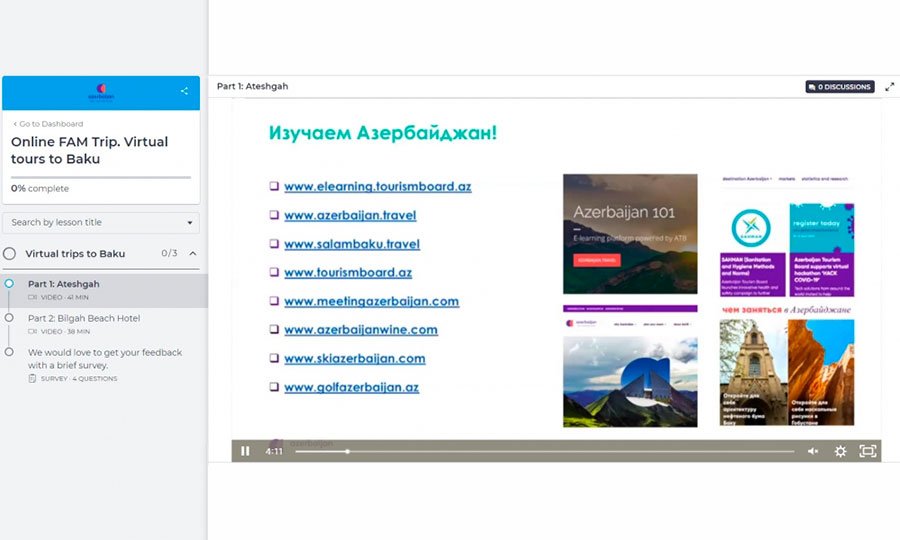The width and height of the screenshot is (900, 540).
Task: Click checkbox bullet beside golfazerbaijan.az
Action: 274,387
